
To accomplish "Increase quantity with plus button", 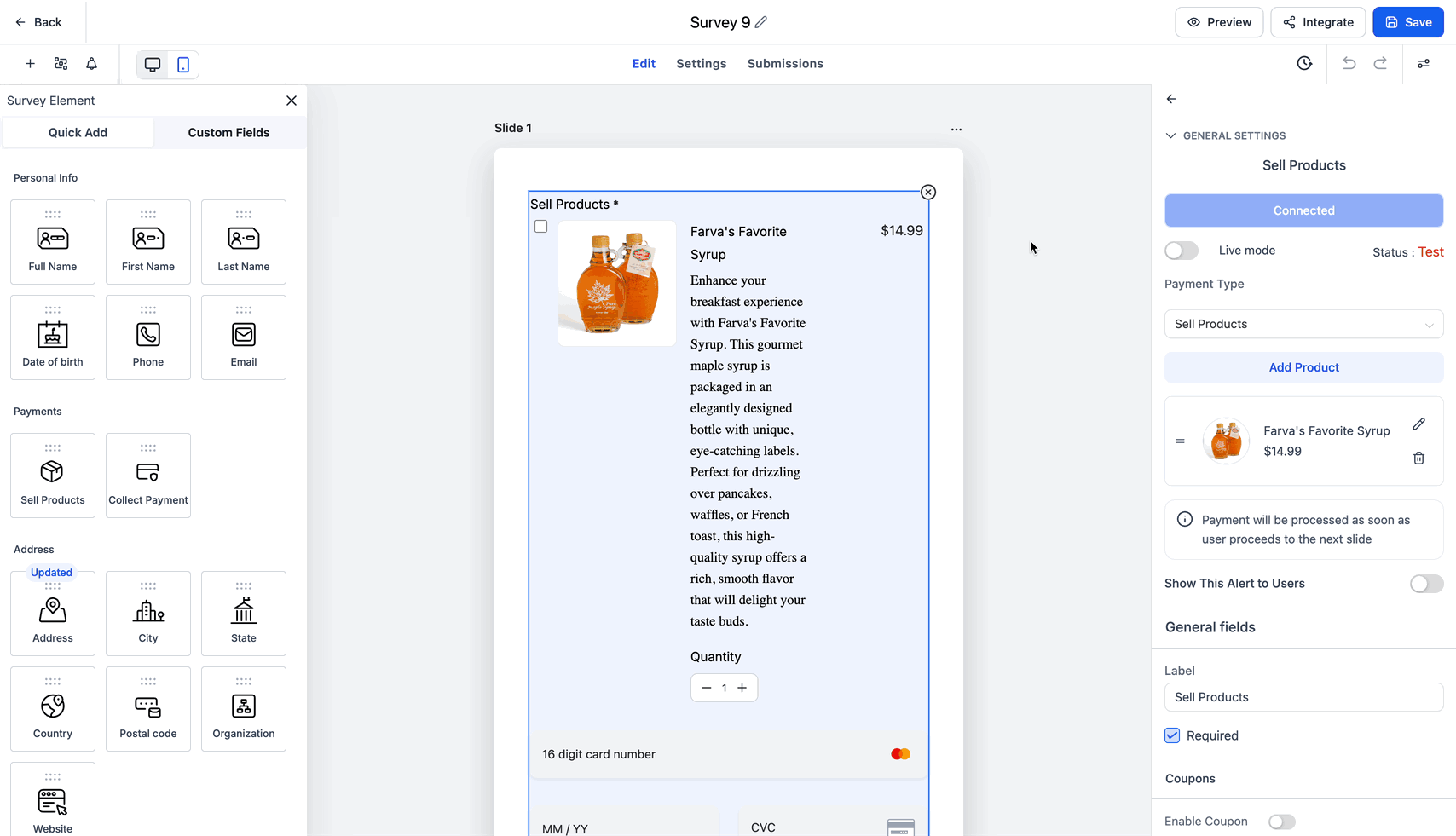I will pyautogui.click(x=742, y=688).
